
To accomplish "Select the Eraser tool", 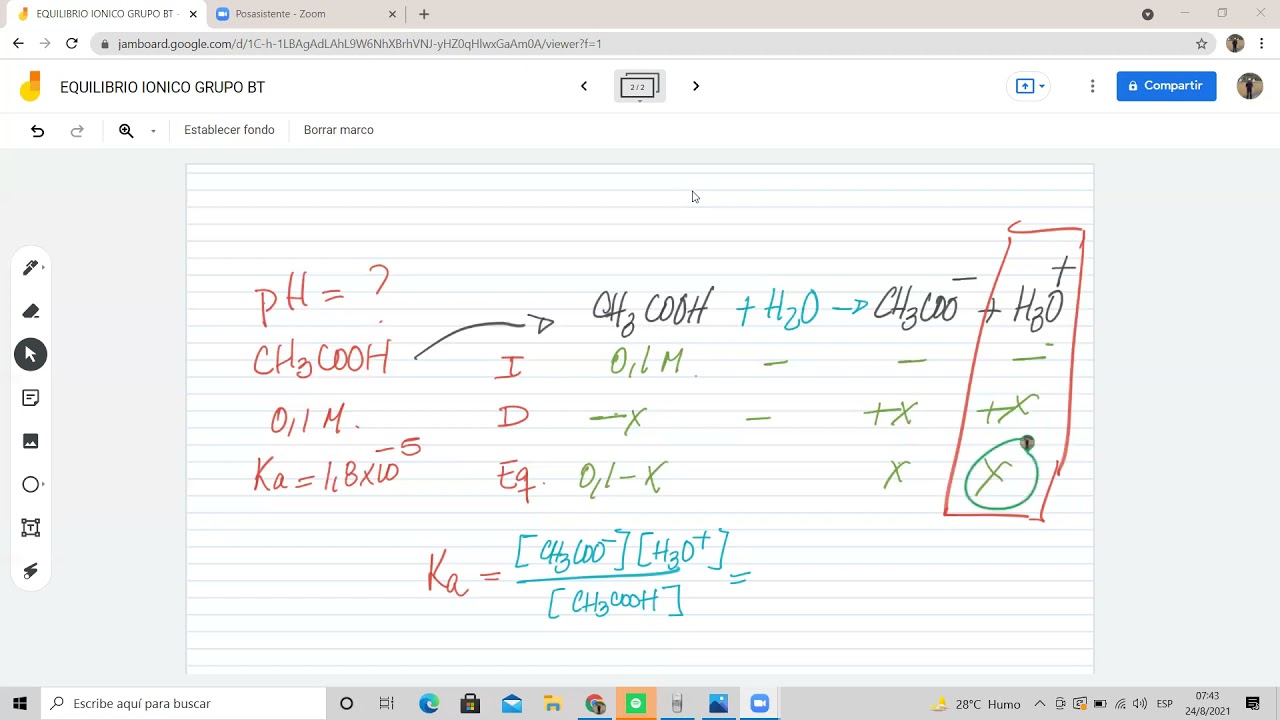I will [30, 311].
